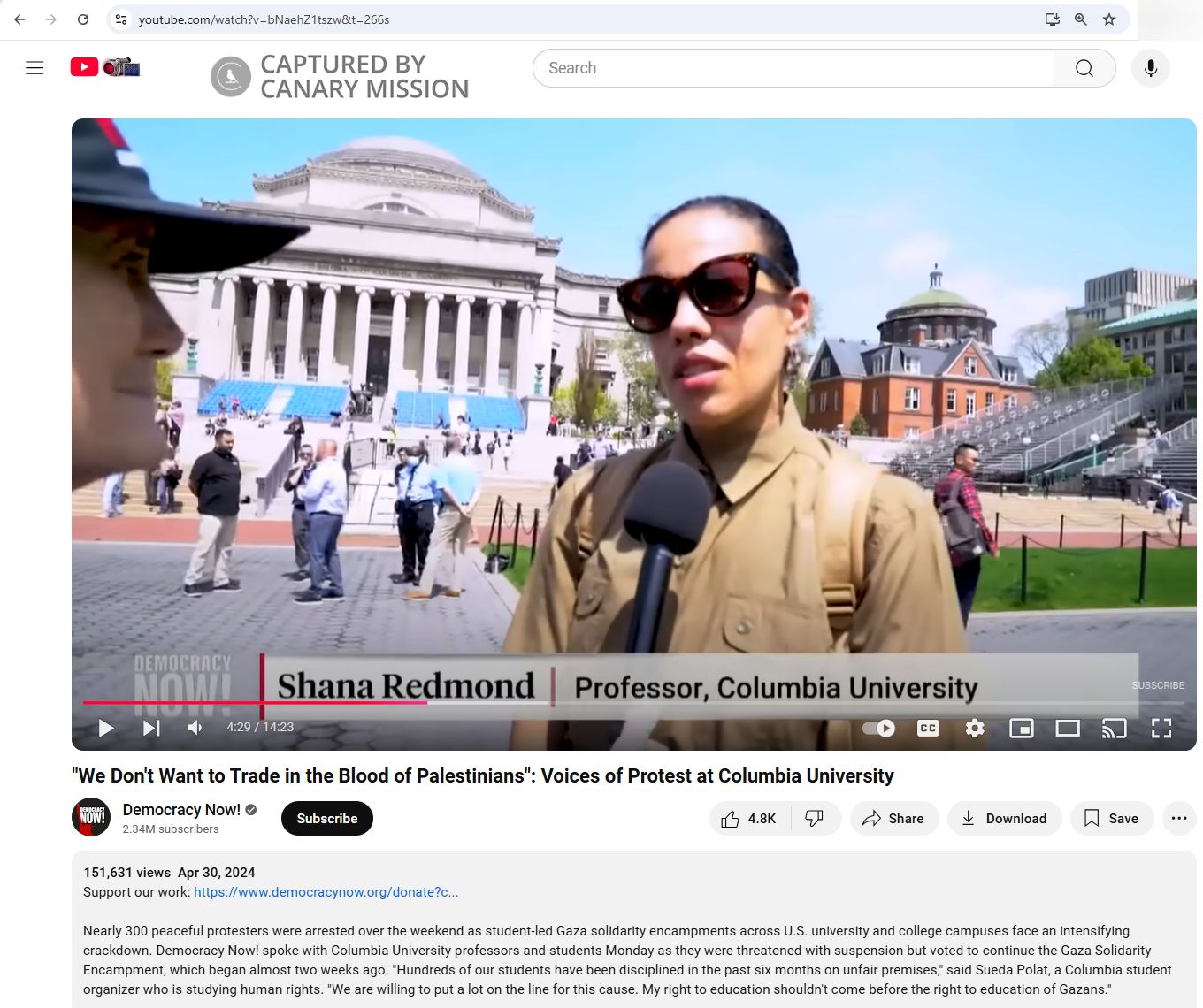Enable theater mode view
The height and width of the screenshot is (1008, 1203).
(x=1068, y=728)
